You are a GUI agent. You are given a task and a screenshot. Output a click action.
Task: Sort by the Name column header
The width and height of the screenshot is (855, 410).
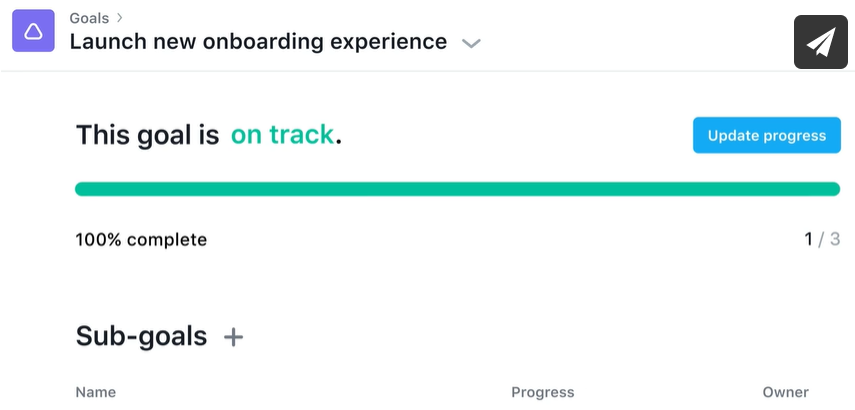pyautogui.click(x=96, y=392)
